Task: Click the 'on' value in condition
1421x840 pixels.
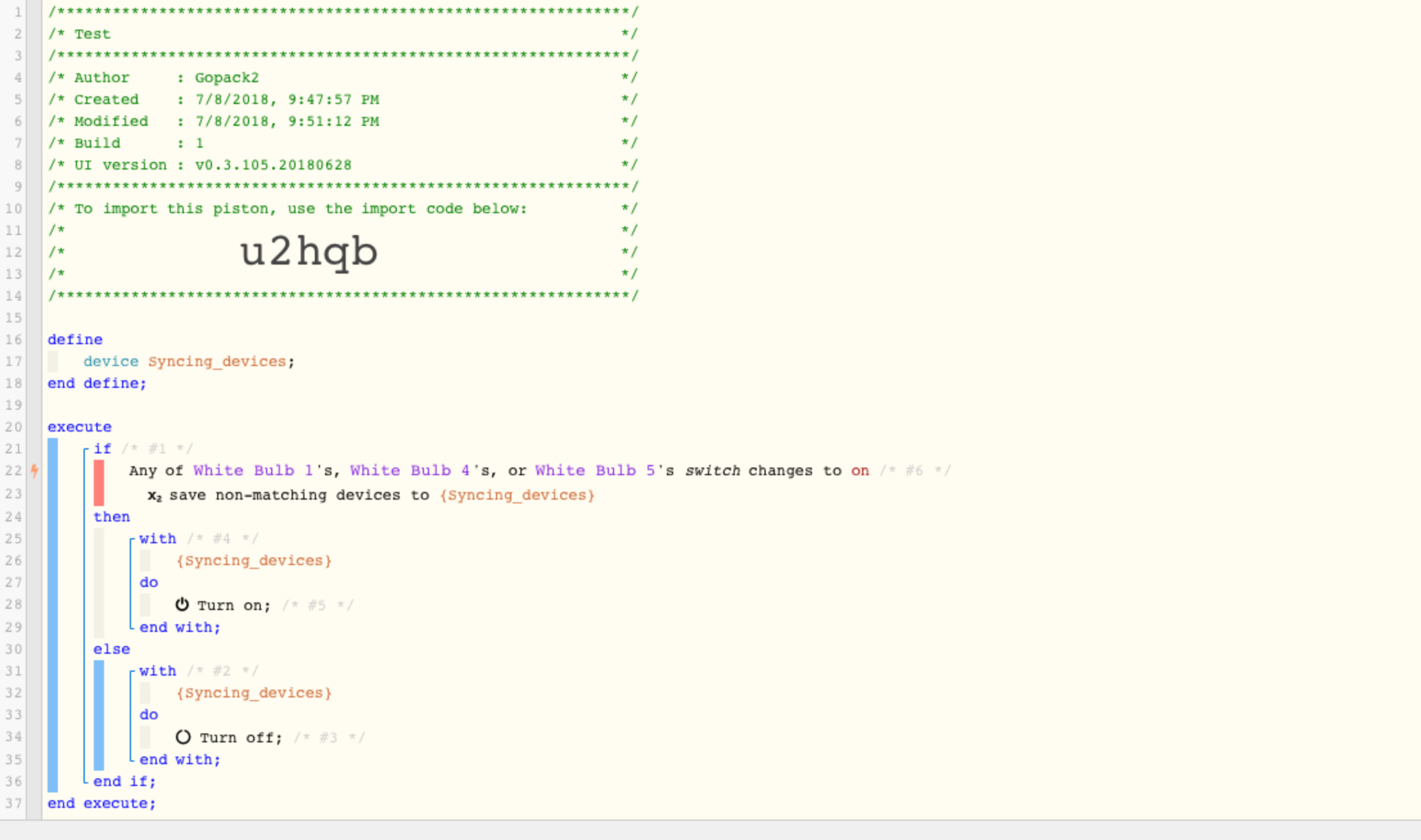Action: tap(860, 471)
